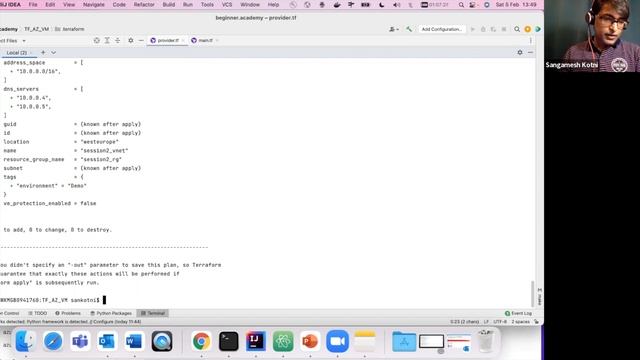Open the Event Log

click(518, 313)
